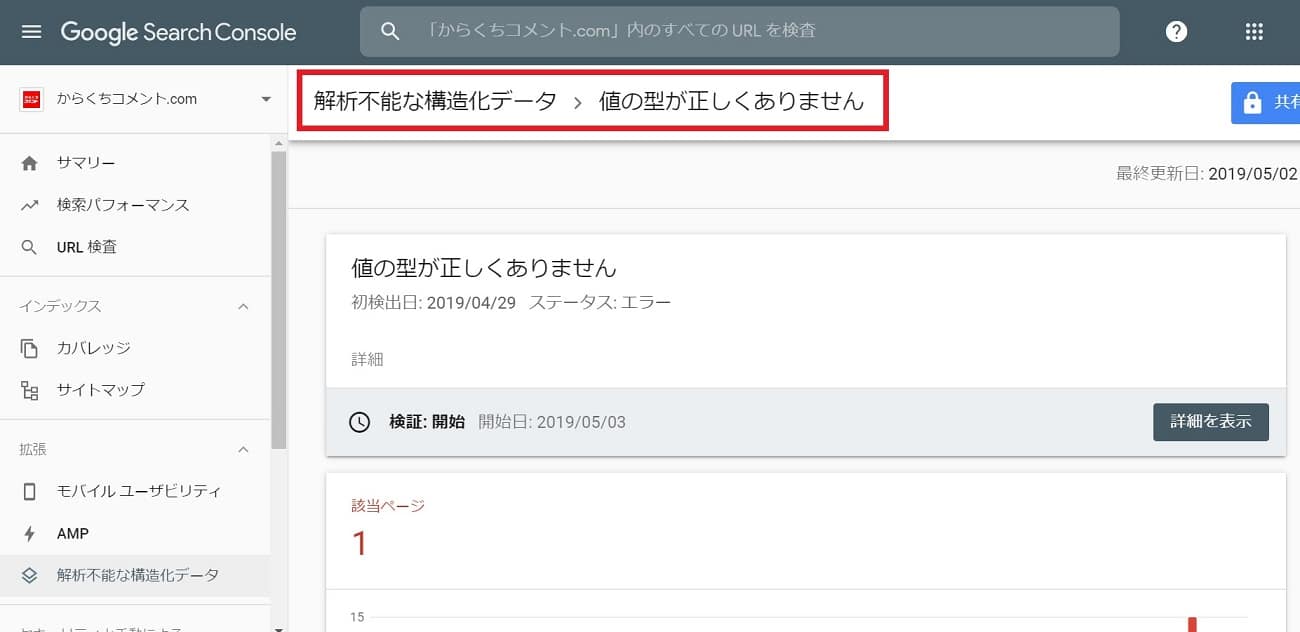Click the 検索パフォーマンス trend icon
Screen dimensions: 1300x632
(x=30, y=205)
